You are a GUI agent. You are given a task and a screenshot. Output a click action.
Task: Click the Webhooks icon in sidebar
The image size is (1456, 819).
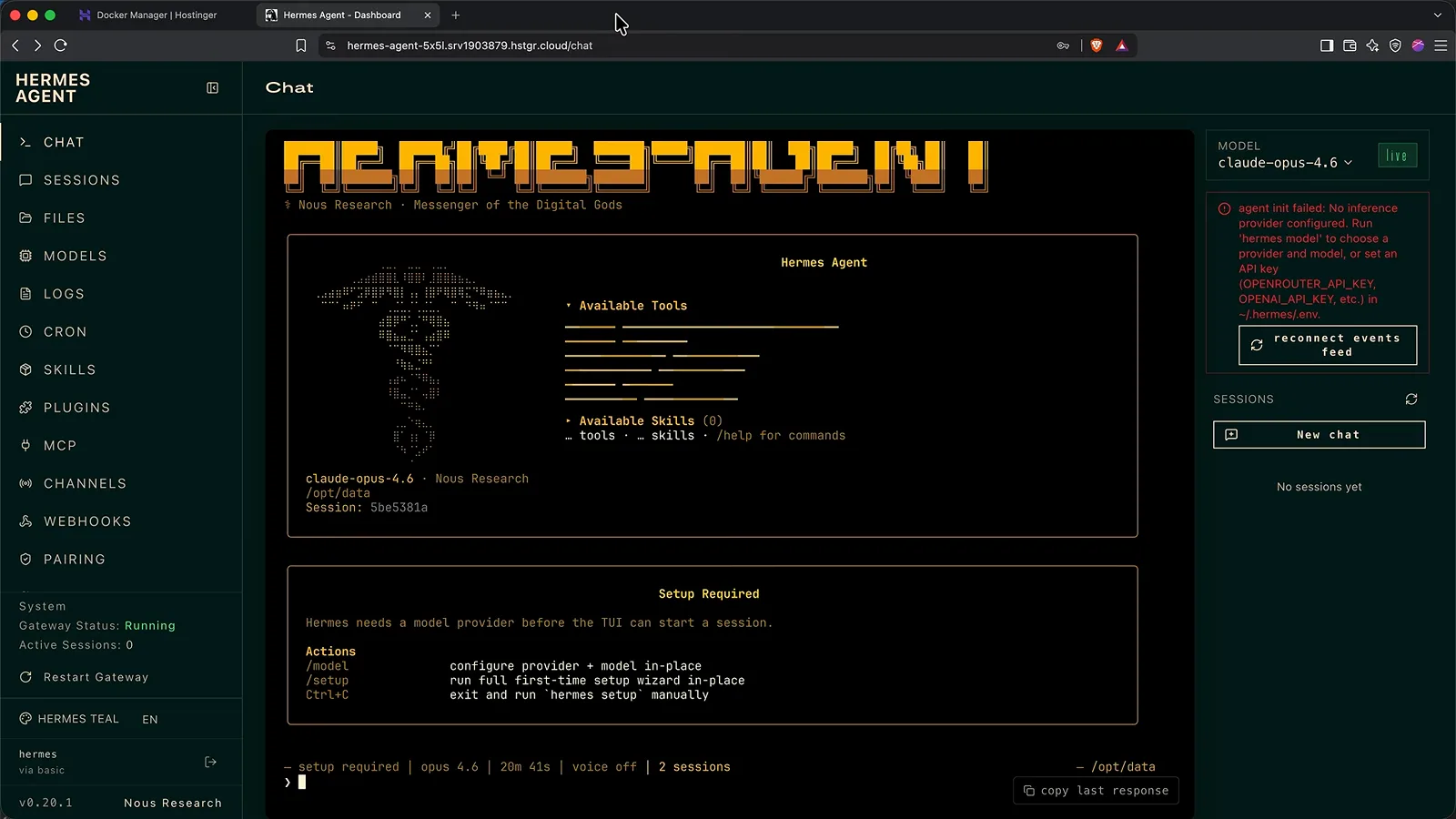click(x=25, y=521)
